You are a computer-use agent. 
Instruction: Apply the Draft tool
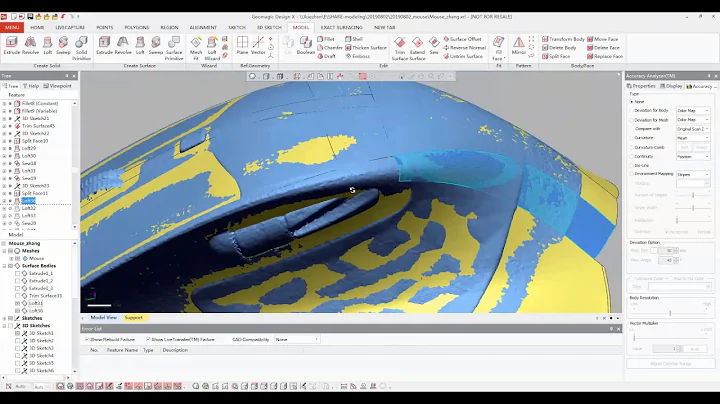[x=326, y=56]
